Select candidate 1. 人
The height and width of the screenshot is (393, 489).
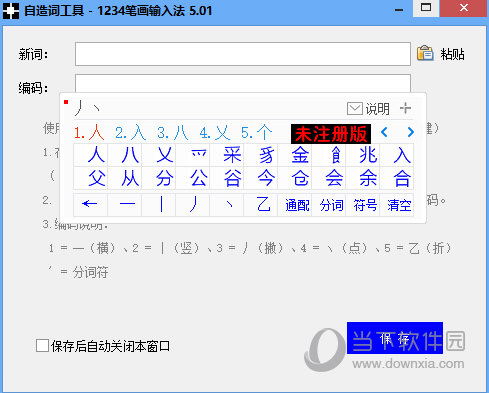89,133
